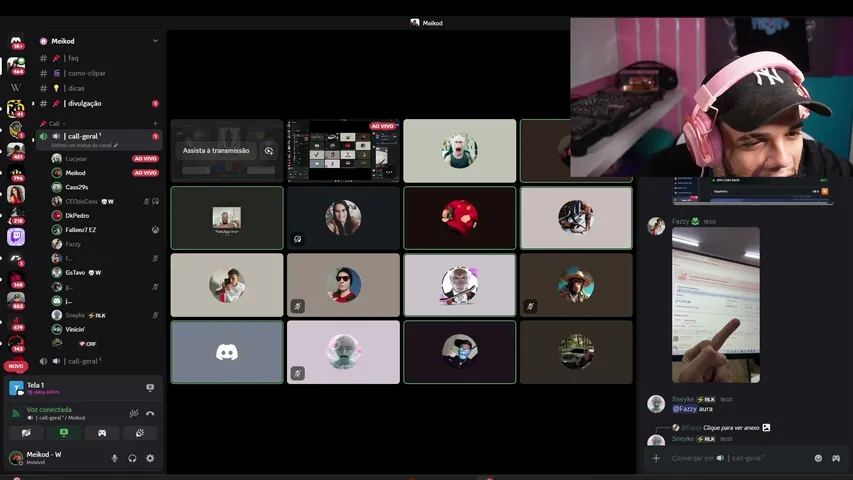Select user Lucyear in voice list
Viewport: 853px width, 480px height.
[x=76, y=159]
